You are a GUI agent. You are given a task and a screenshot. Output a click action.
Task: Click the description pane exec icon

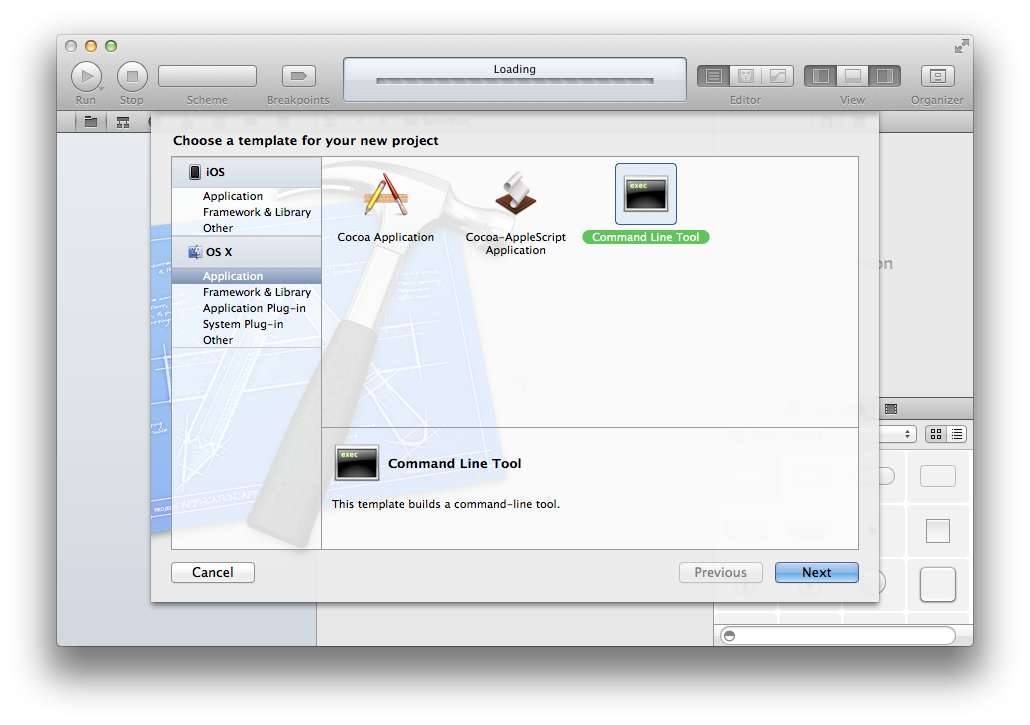357,464
